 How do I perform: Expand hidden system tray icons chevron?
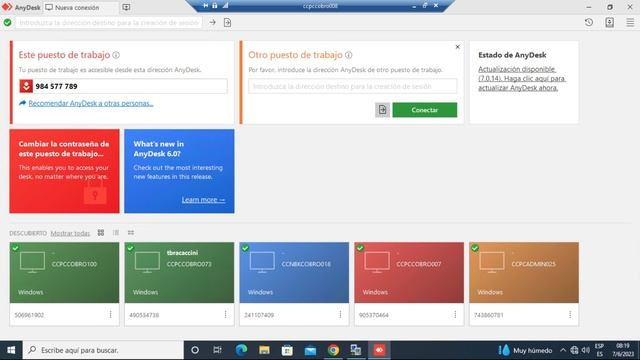point(563,350)
